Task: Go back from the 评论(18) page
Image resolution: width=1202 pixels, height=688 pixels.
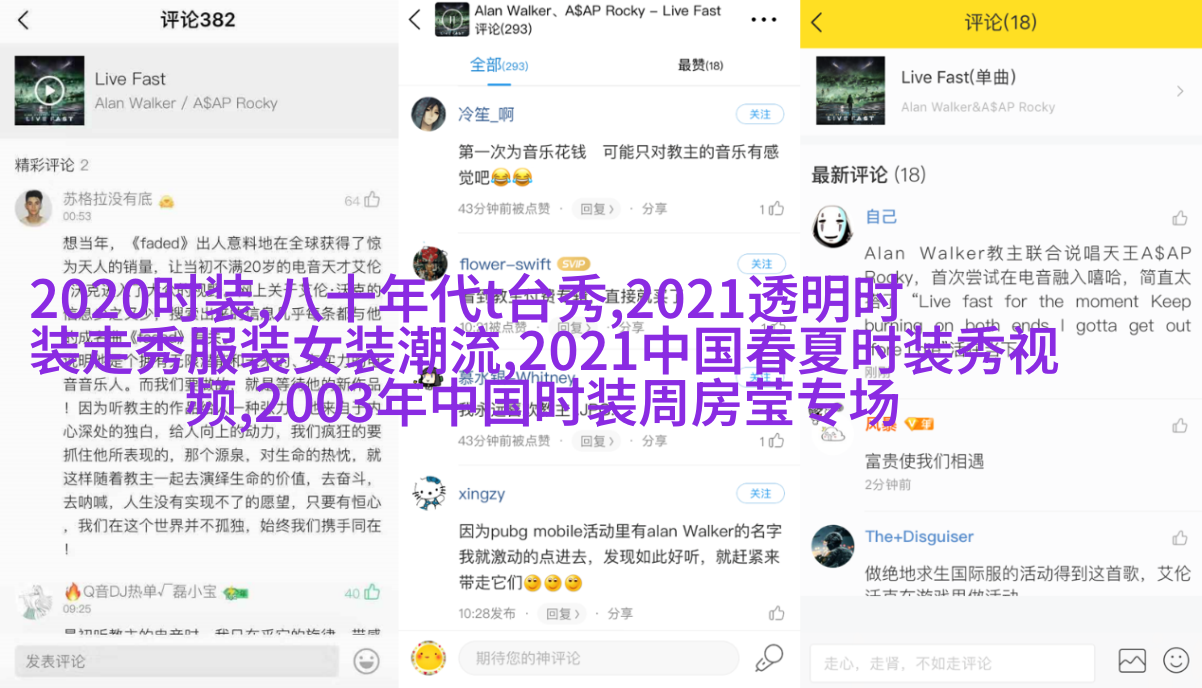Action: tap(817, 22)
